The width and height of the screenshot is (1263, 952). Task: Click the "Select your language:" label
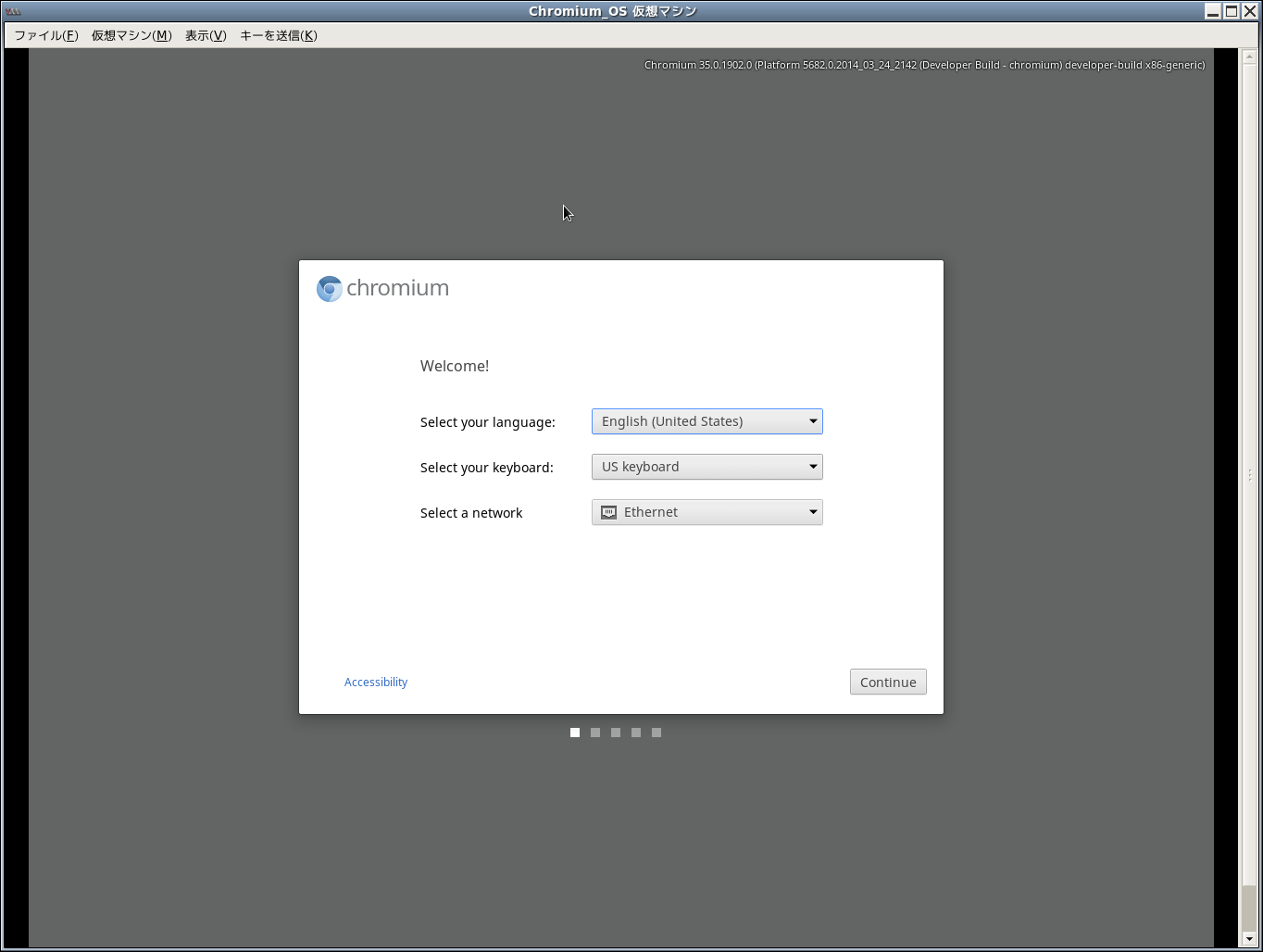[x=488, y=422]
